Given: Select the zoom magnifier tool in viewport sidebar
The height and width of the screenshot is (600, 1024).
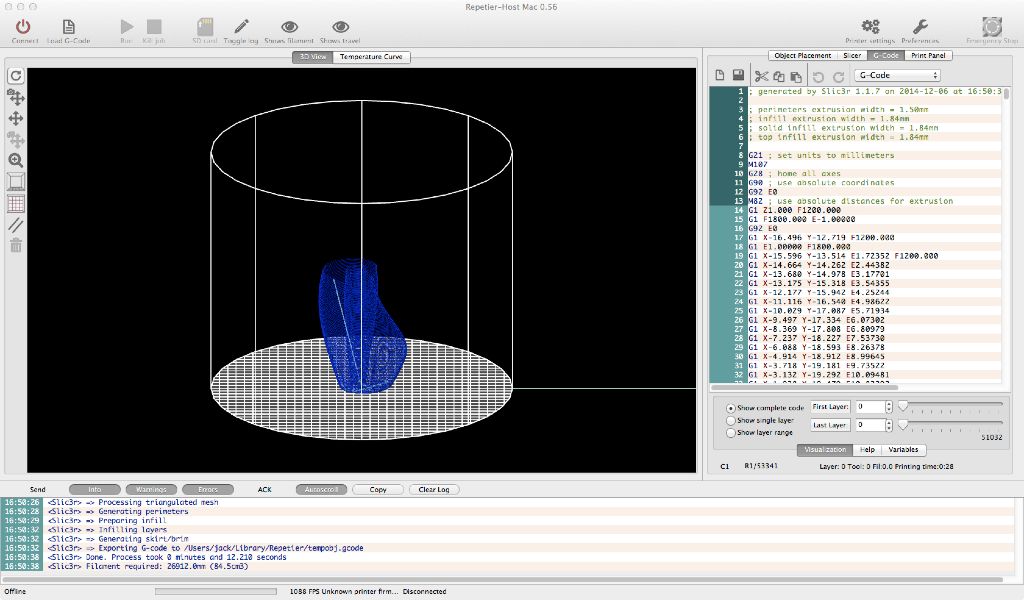Looking at the screenshot, I should (x=16, y=160).
